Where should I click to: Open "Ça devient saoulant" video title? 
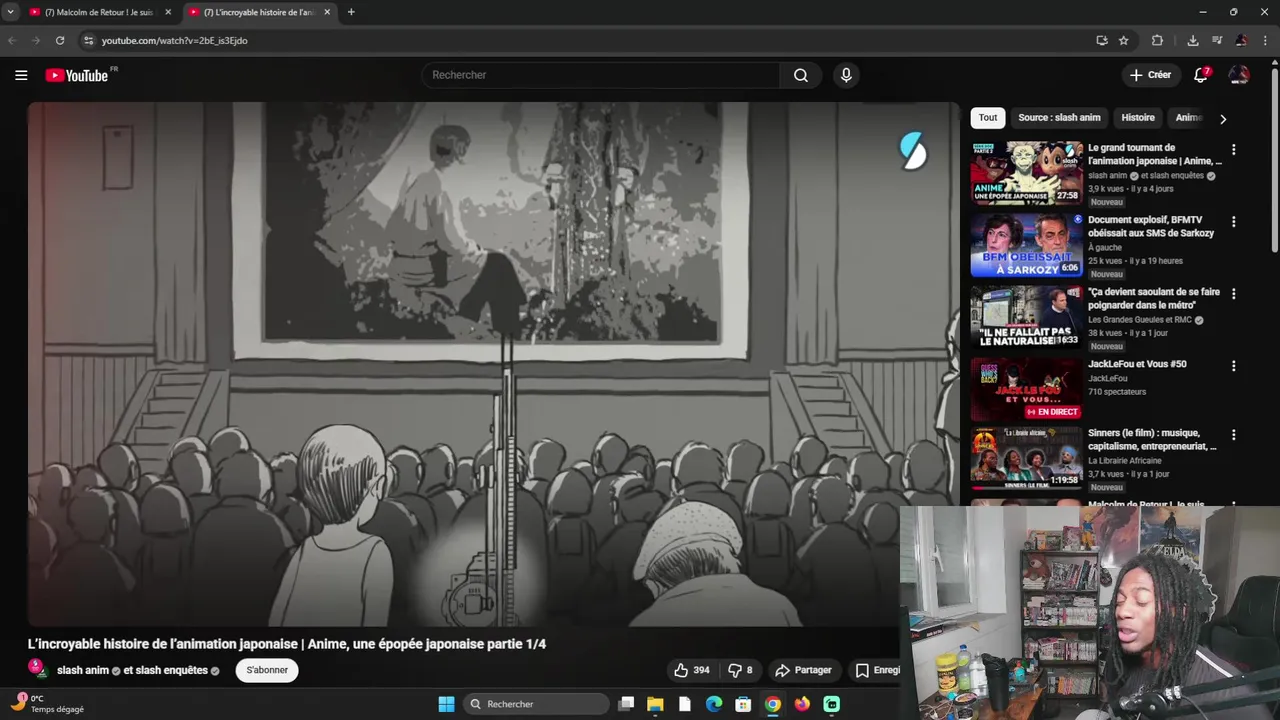(1154, 298)
